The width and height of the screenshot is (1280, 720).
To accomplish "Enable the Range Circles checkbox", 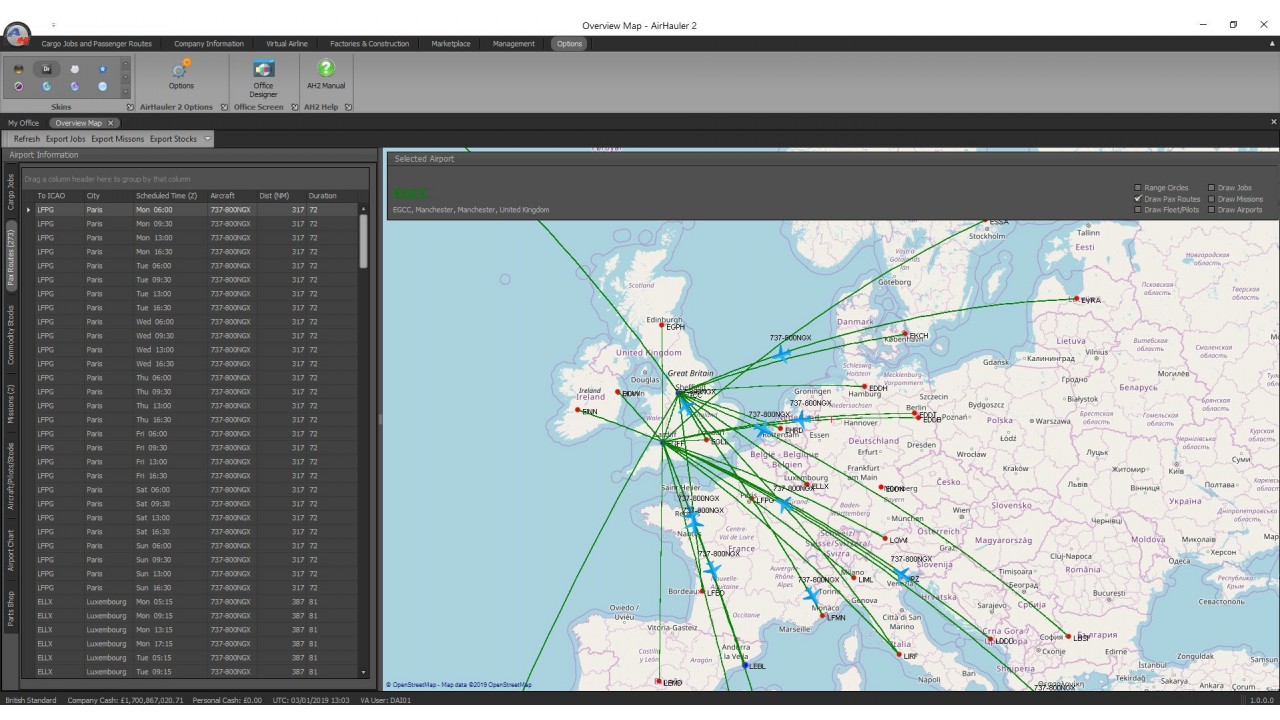I will [1137, 187].
